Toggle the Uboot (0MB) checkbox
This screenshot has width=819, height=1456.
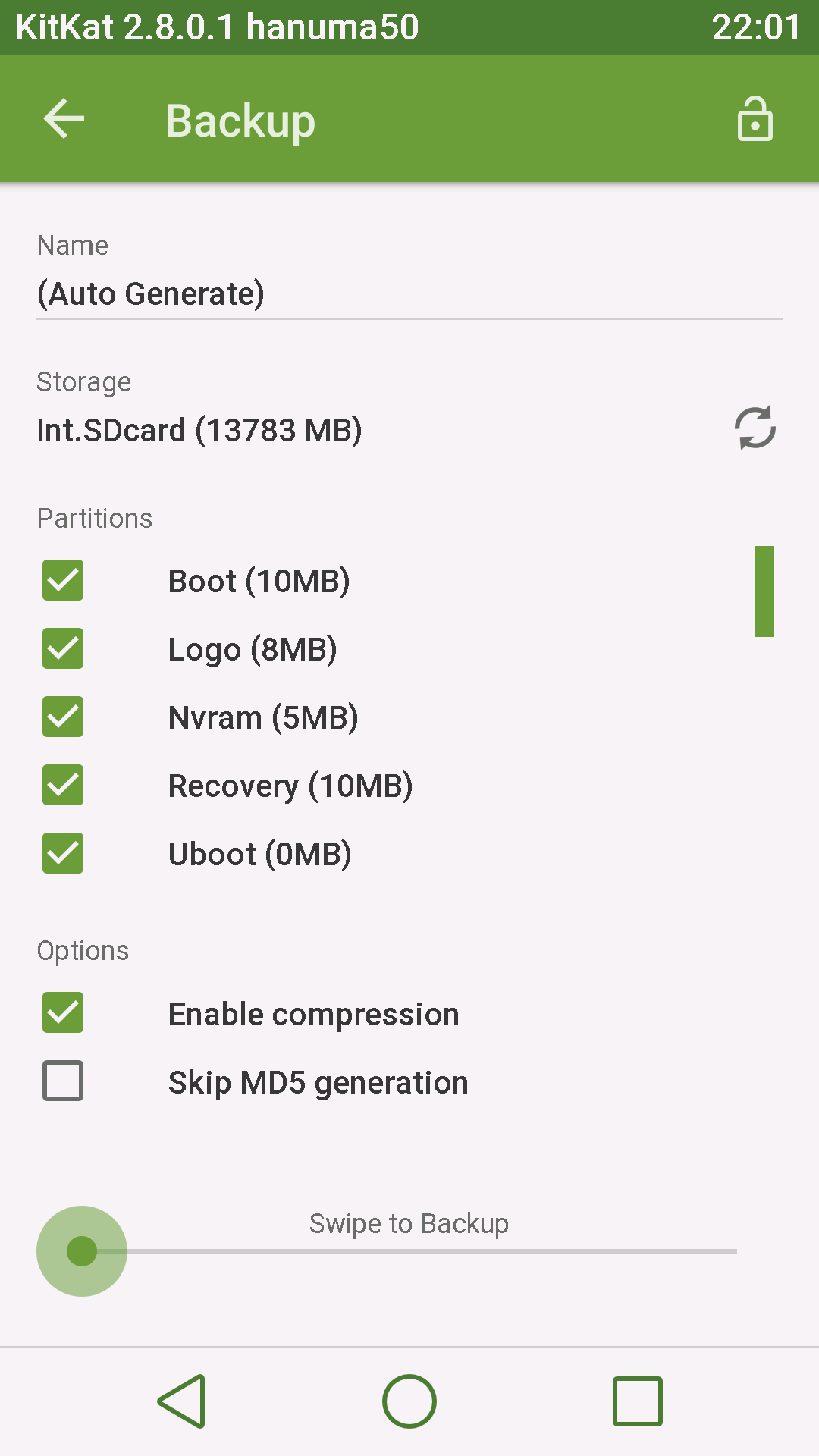(63, 854)
